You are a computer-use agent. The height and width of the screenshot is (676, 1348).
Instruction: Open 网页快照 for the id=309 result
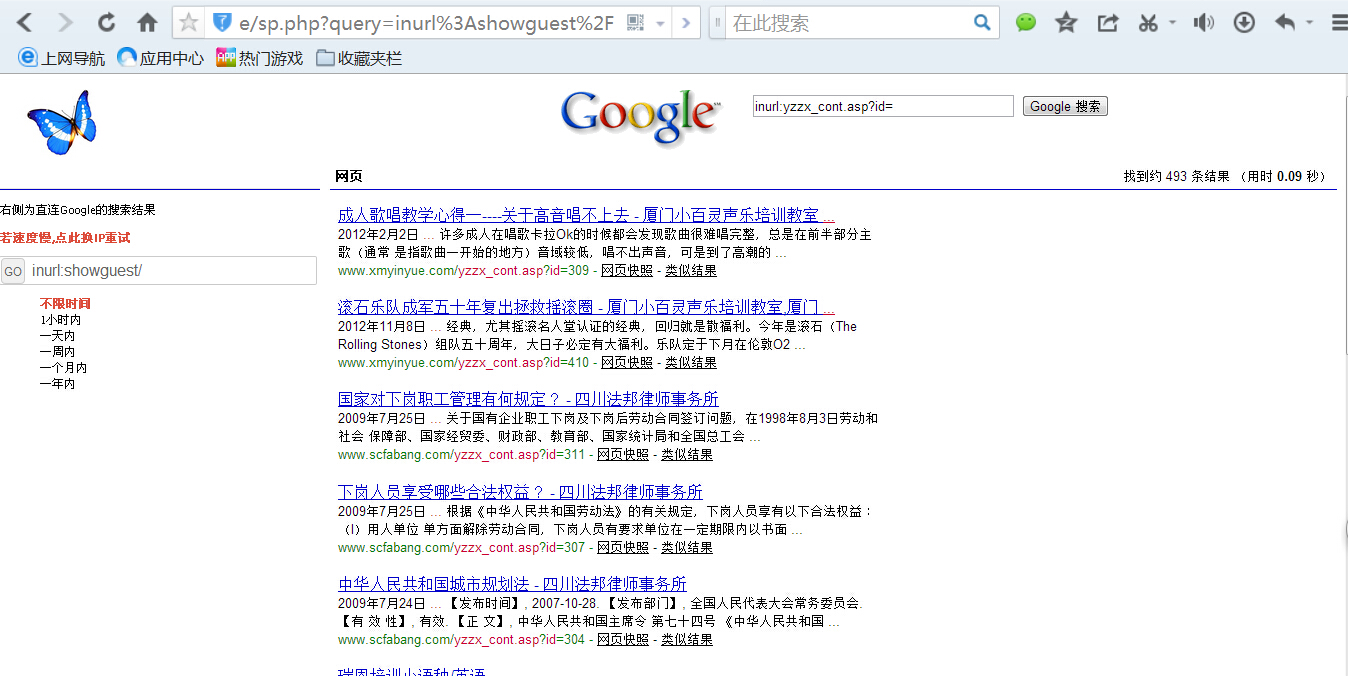click(x=627, y=271)
